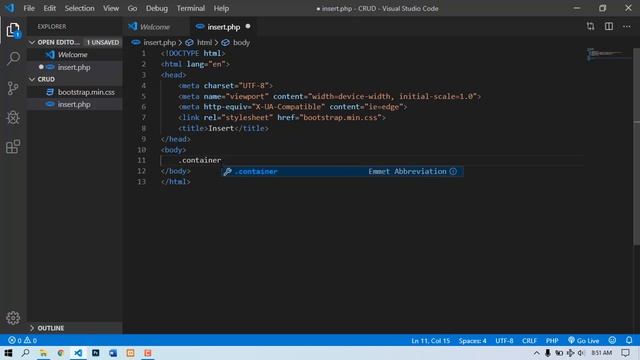Screen dimensions: 640x360
Task: Open the Extensions view
Action: pyautogui.click(x=13, y=147)
